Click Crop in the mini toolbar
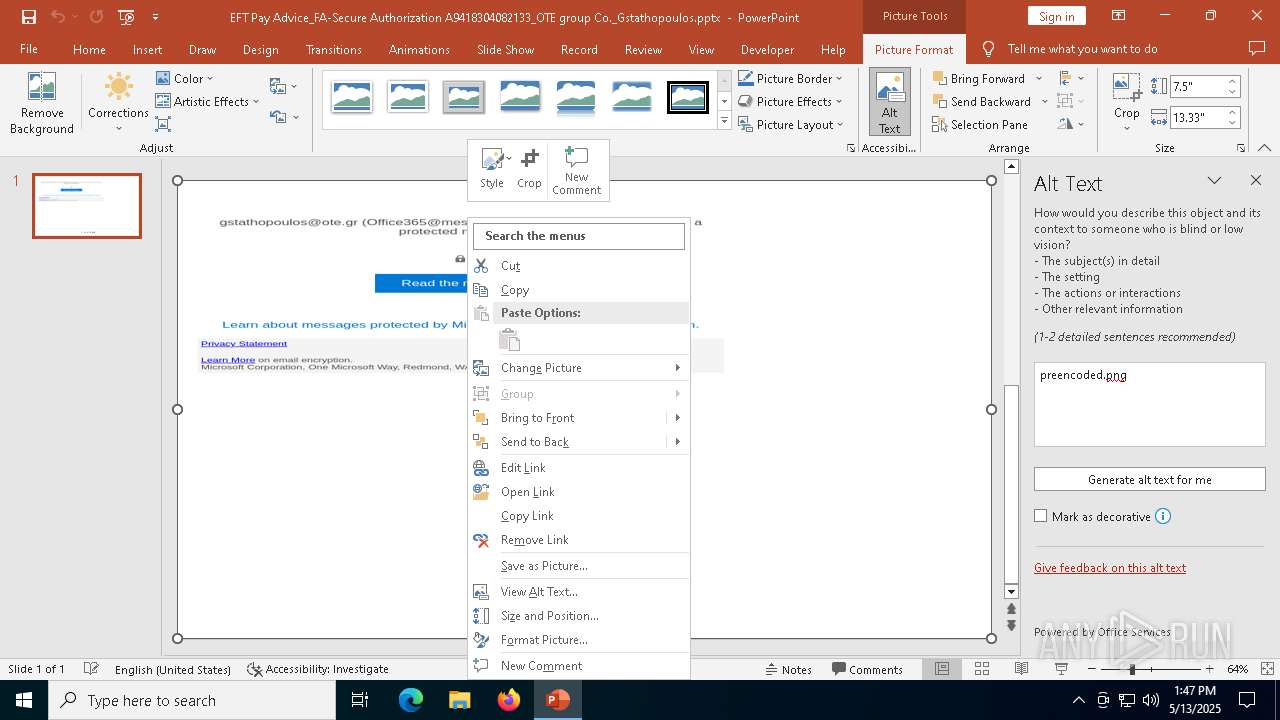 pos(529,169)
